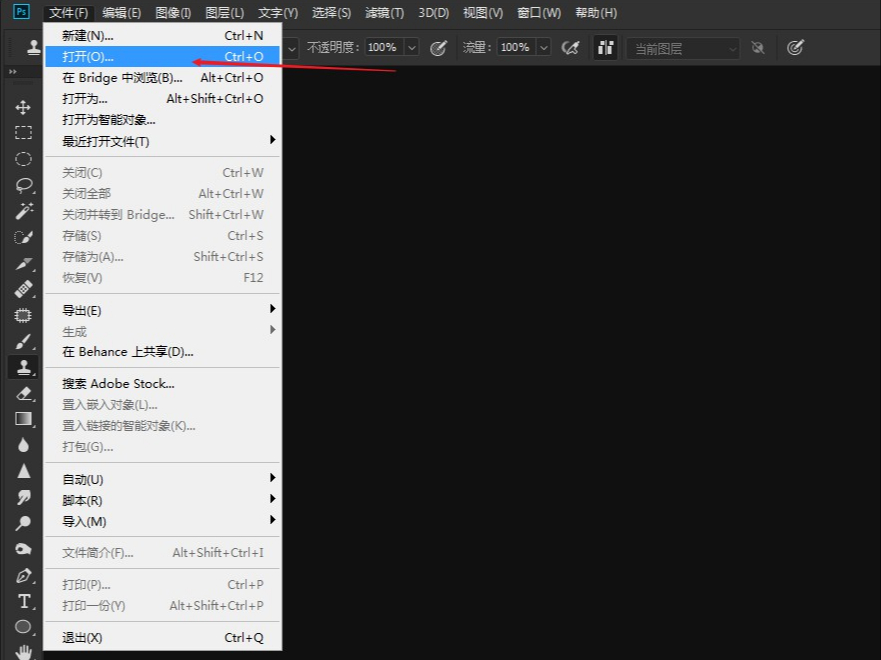
Task: Open the sample 当前图层 dropdown
Action: point(683,48)
